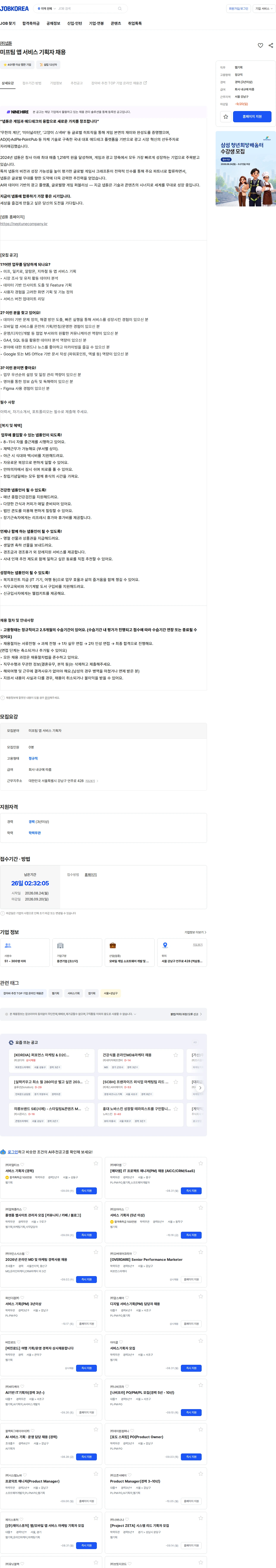Click the 로그인 link above AI추천공고
Viewport: 276px width, 1568px height.
13,1152
